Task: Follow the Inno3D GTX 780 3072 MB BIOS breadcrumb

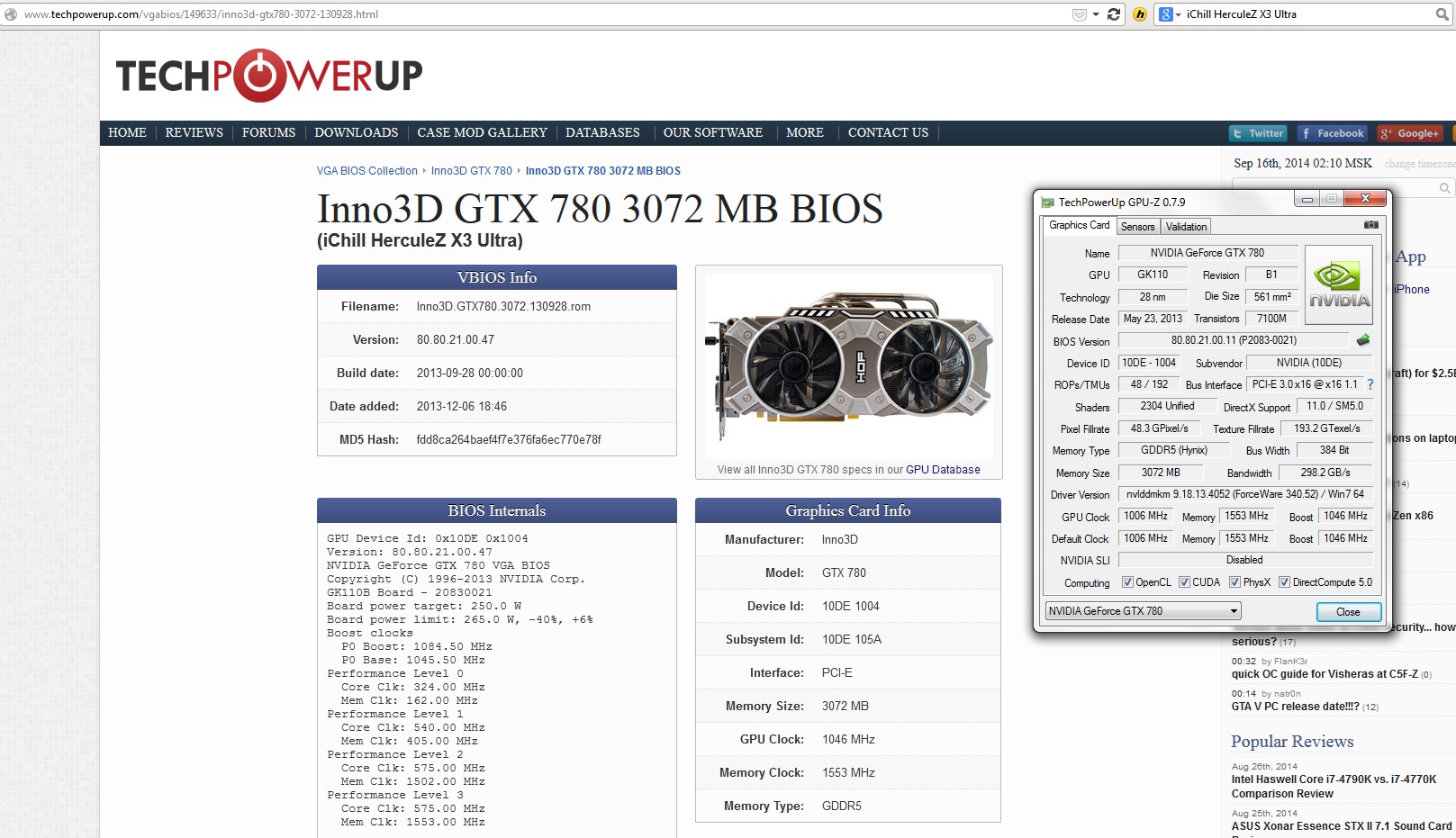Action: [x=602, y=171]
